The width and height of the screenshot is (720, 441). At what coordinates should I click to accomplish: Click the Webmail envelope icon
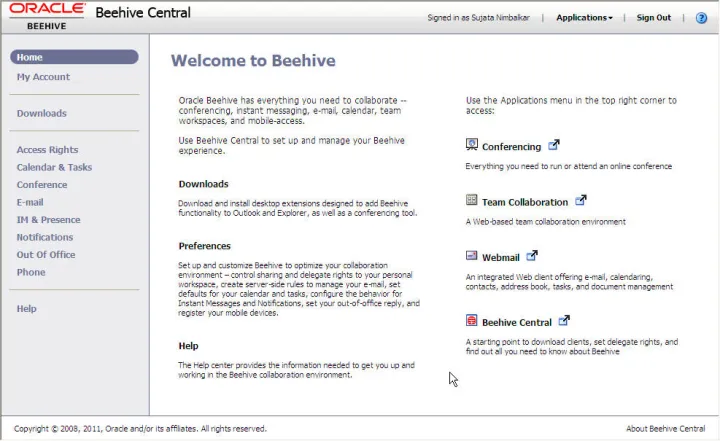coord(472,255)
